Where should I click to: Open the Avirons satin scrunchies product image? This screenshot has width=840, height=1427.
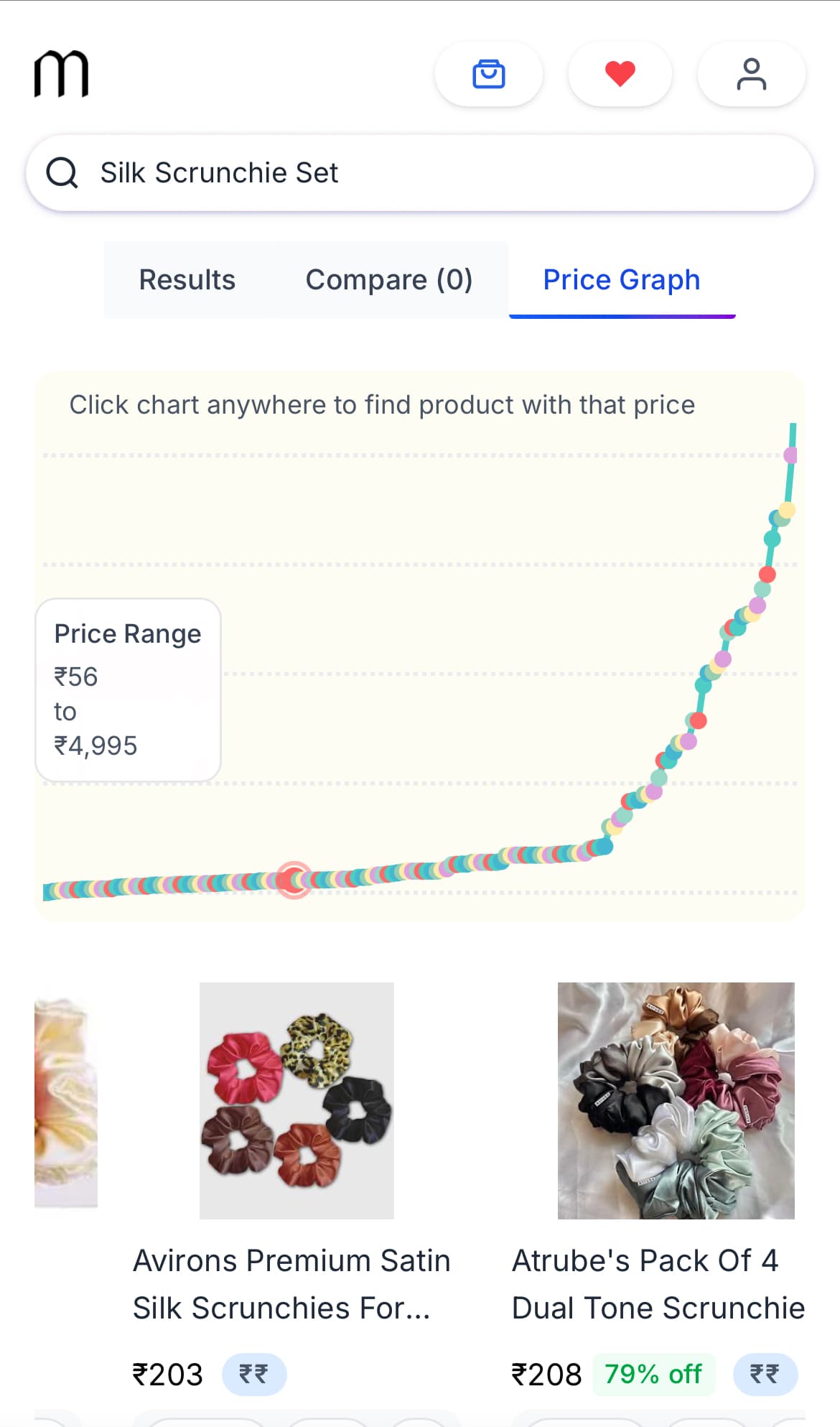(297, 1100)
